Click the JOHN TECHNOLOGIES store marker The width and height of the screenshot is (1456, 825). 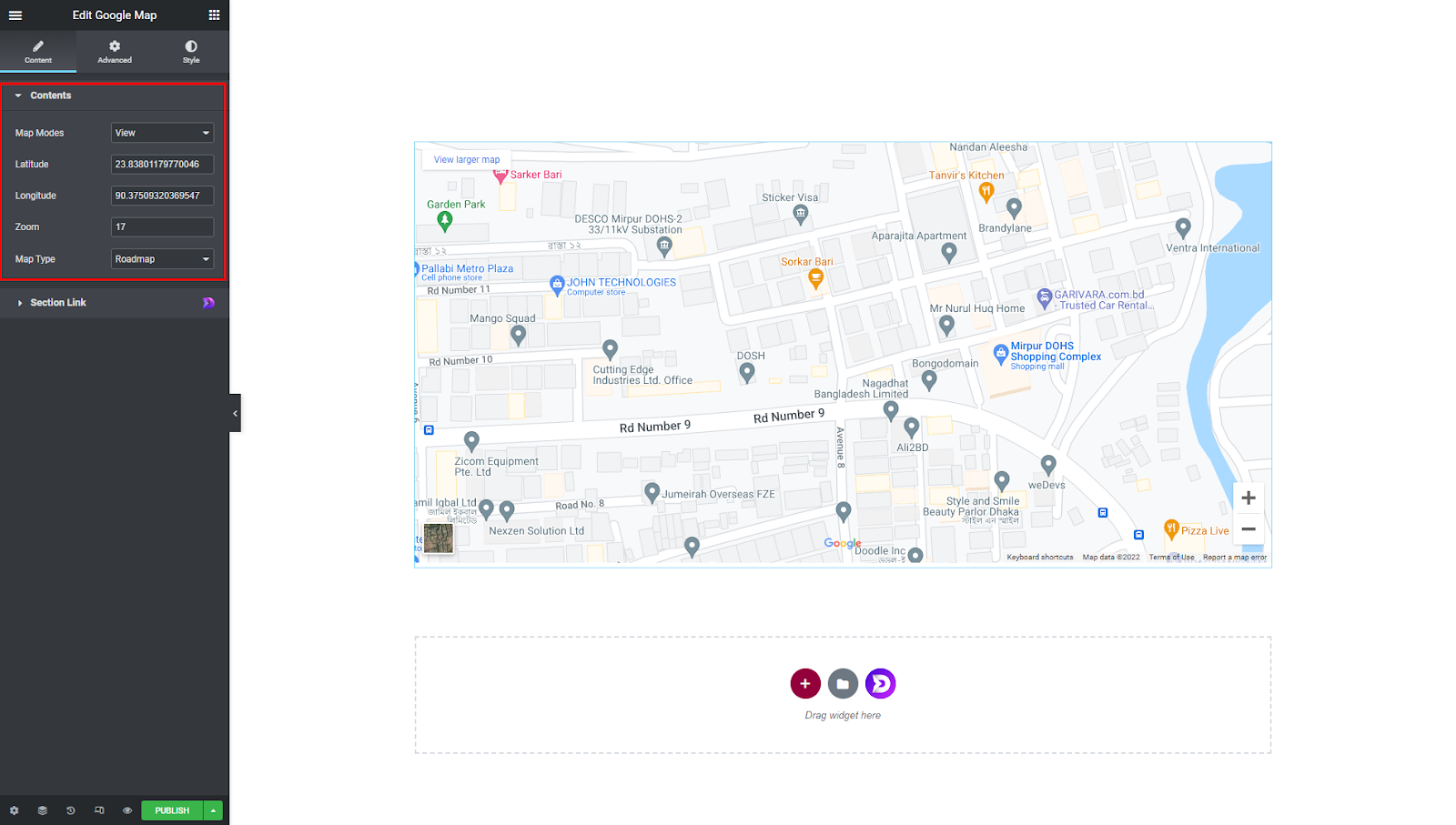pos(558,286)
